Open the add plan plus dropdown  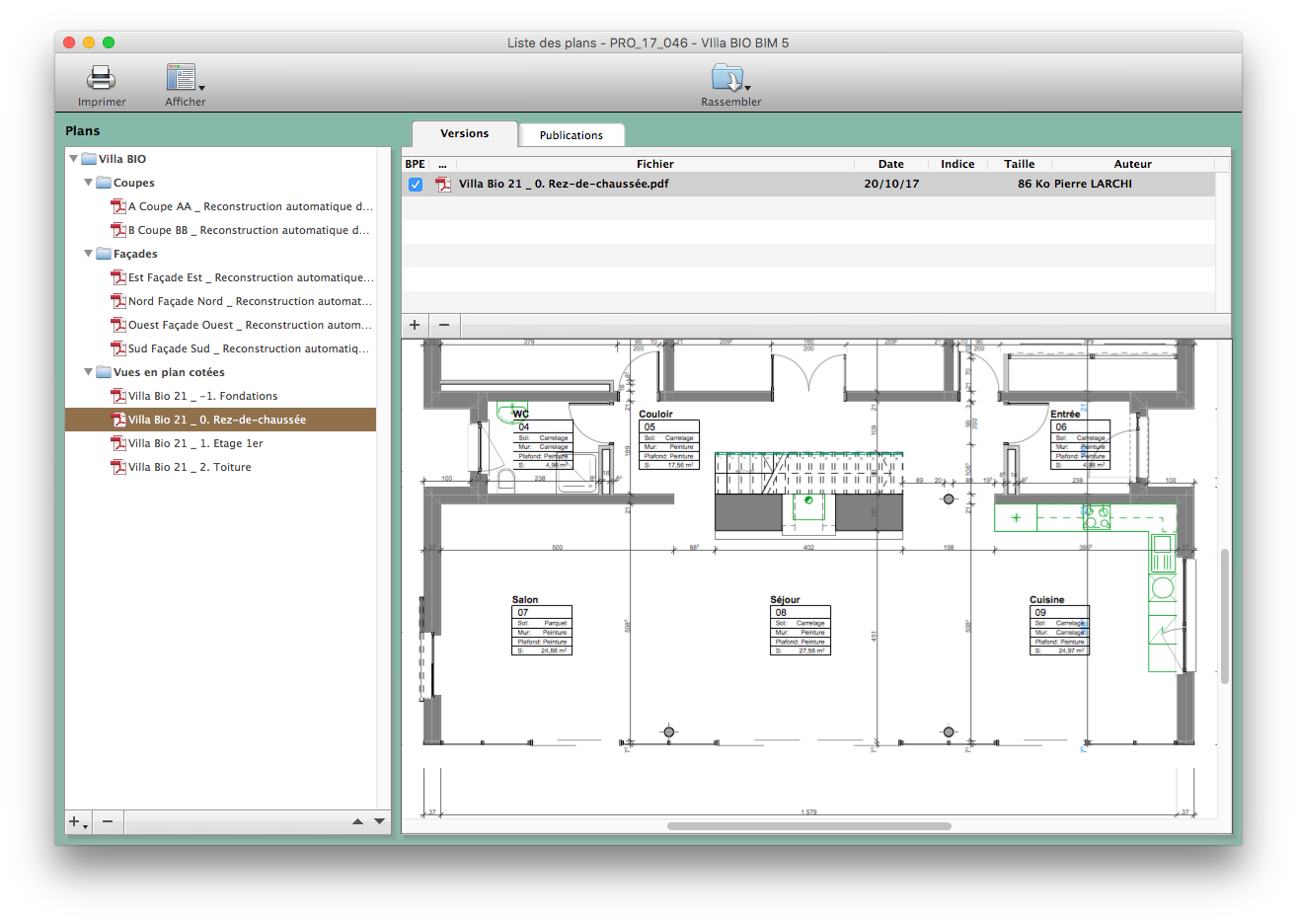click(77, 821)
